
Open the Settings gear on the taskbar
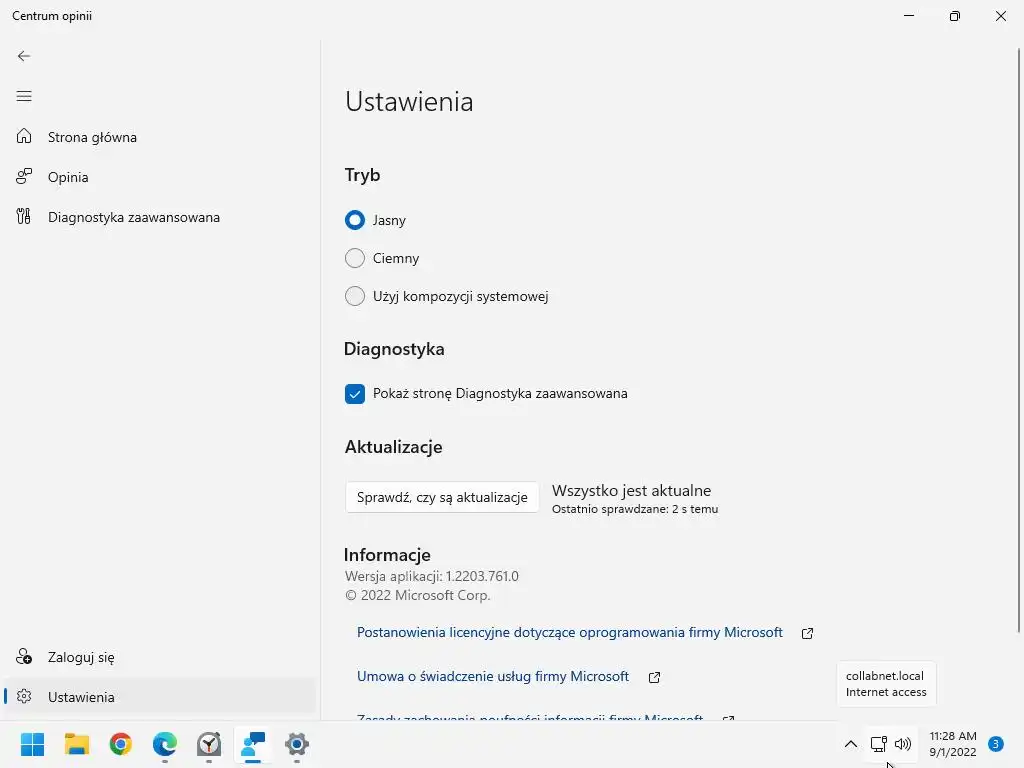pyautogui.click(x=296, y=744)
